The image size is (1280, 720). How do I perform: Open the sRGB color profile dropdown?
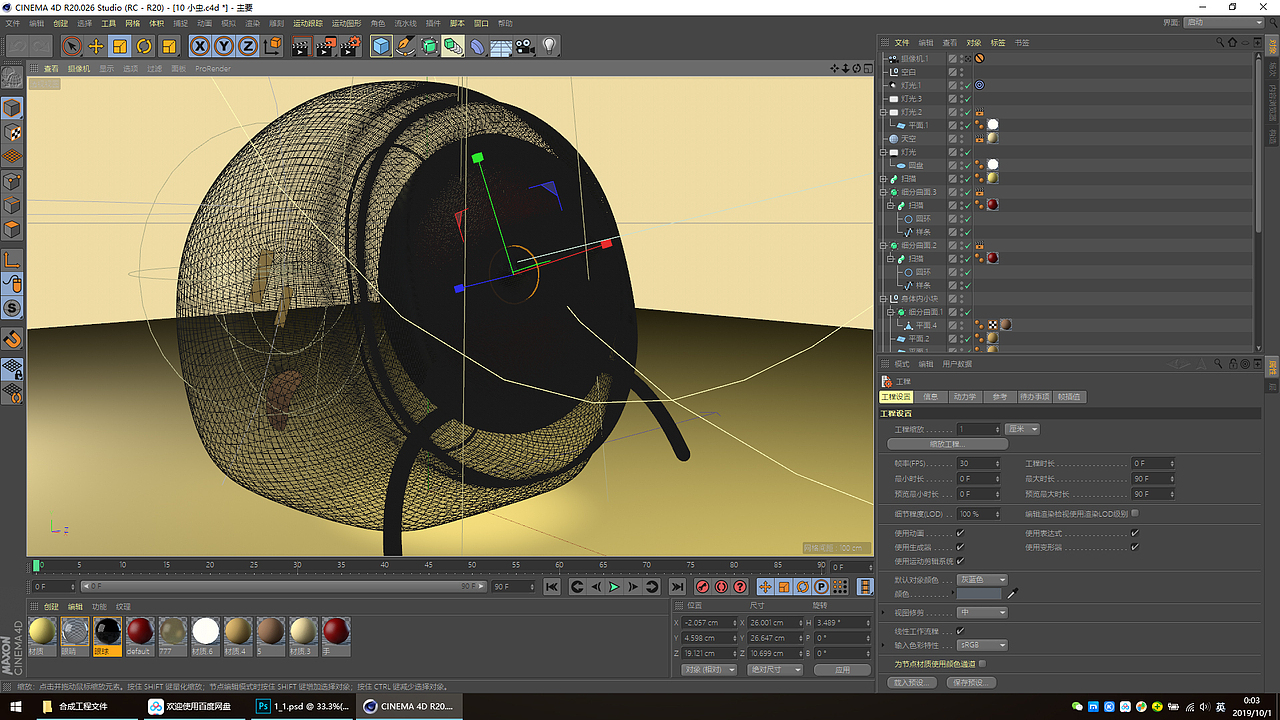(x=982, y=645)
